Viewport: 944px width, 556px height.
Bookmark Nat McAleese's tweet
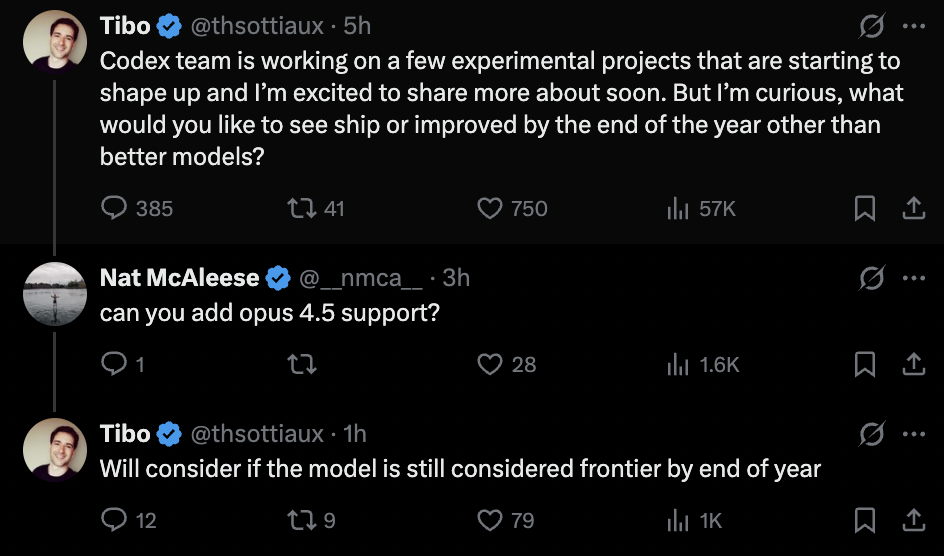pyautogui.click(x=865, y=364)
